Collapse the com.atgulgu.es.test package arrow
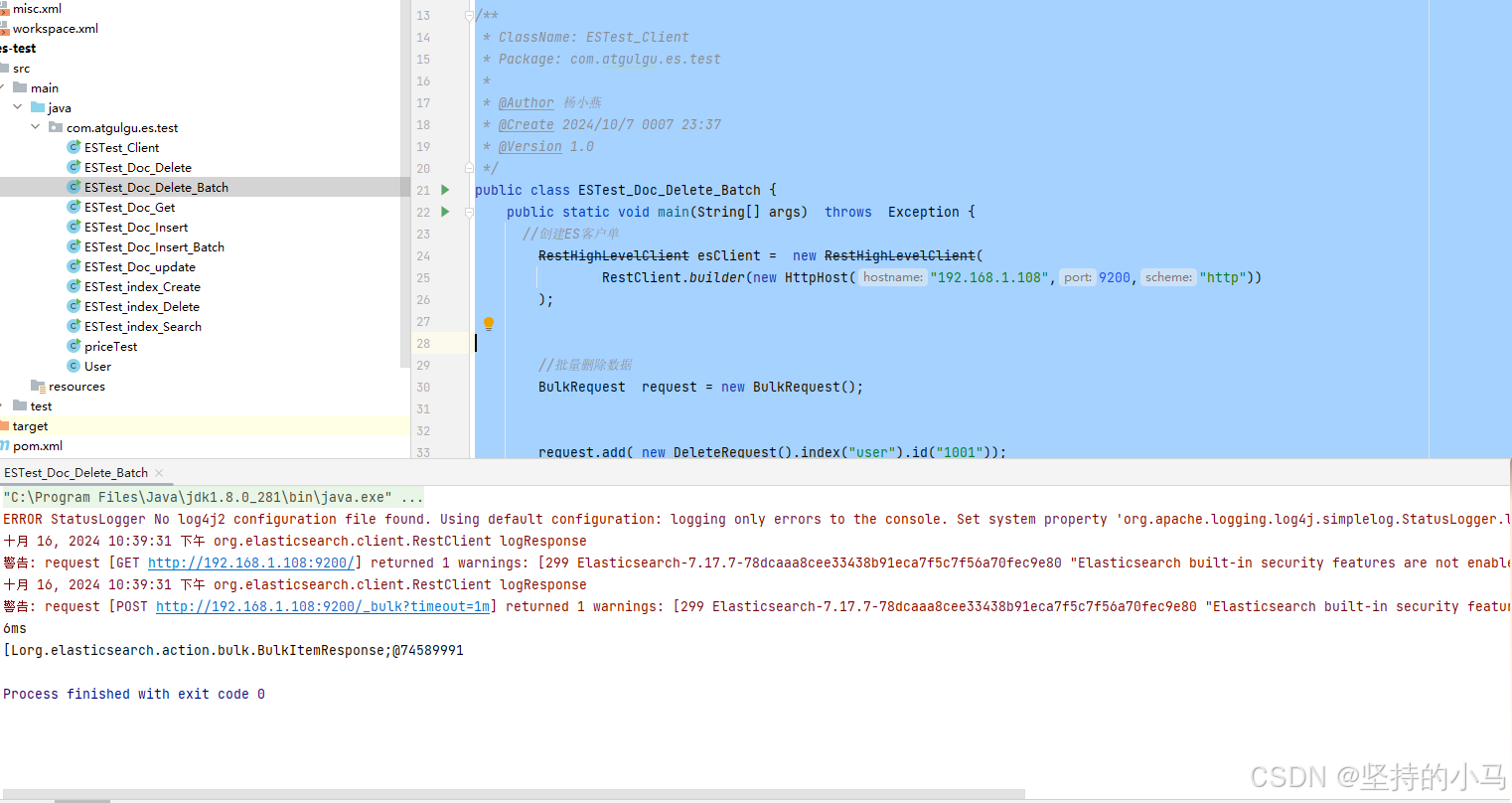The height and width of the screenshot is (803, 1512). pos(36,127)
